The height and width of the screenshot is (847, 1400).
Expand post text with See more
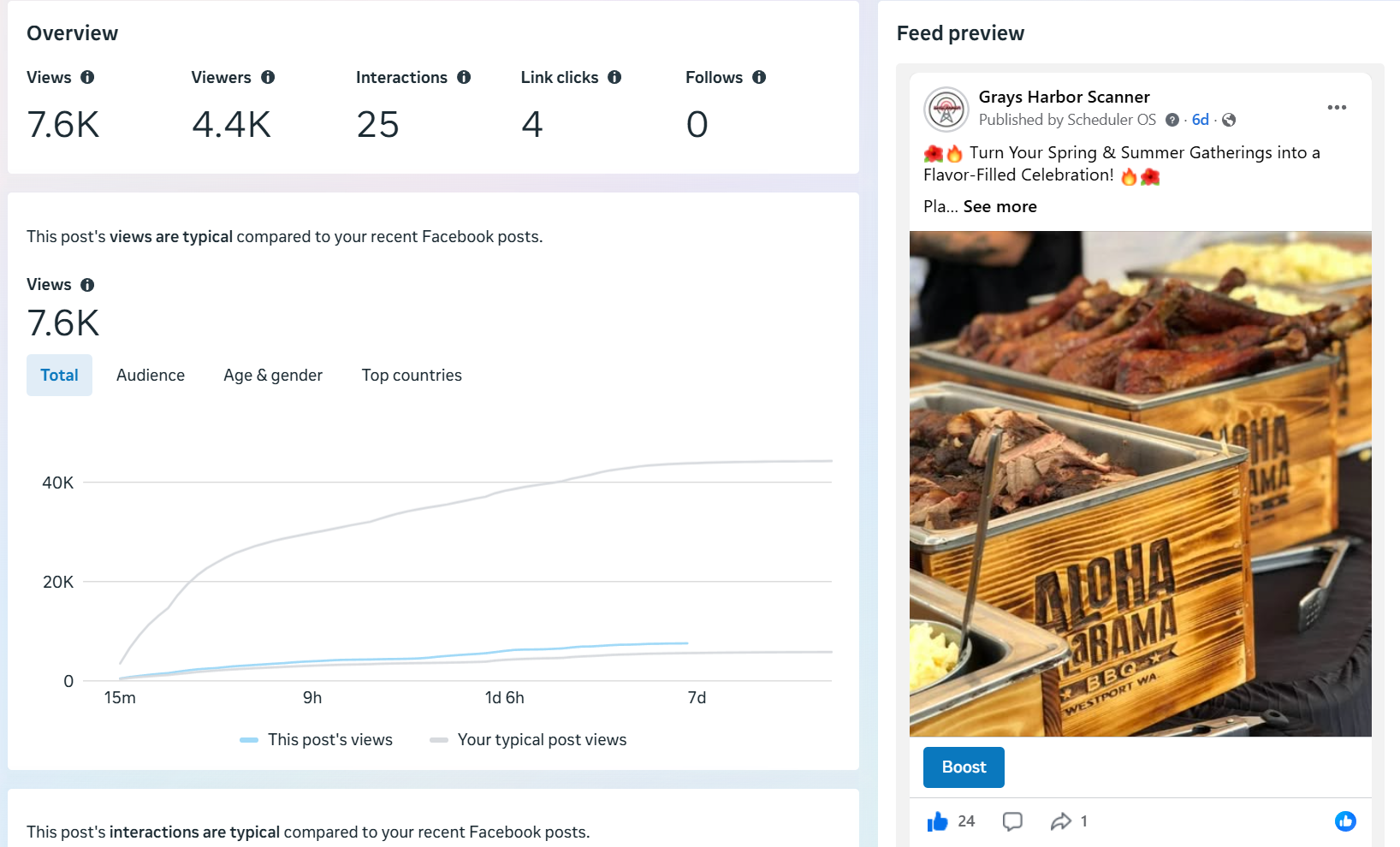point(1000,206)
